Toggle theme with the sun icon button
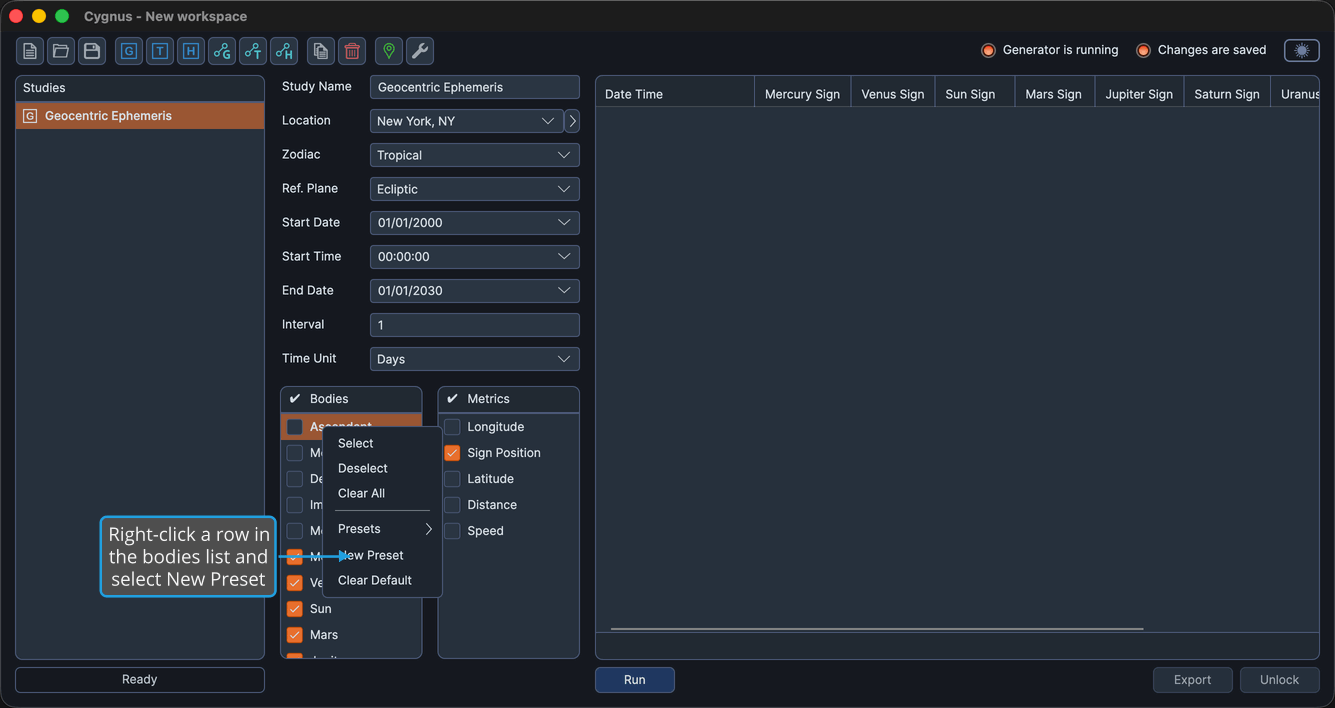The image size is (1335, 708). (x=1302, y=50)
